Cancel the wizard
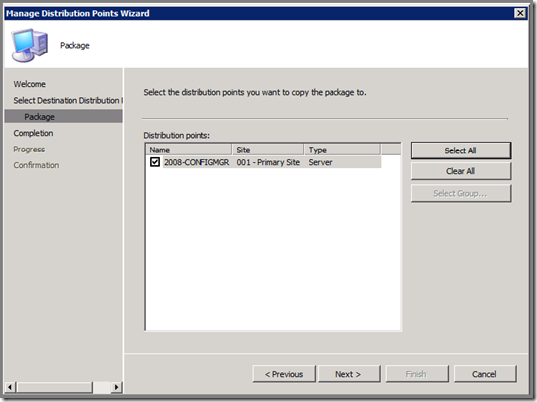The width and height of the screenshot is (537, 402). pyautogui.click(x=484, y=374)
